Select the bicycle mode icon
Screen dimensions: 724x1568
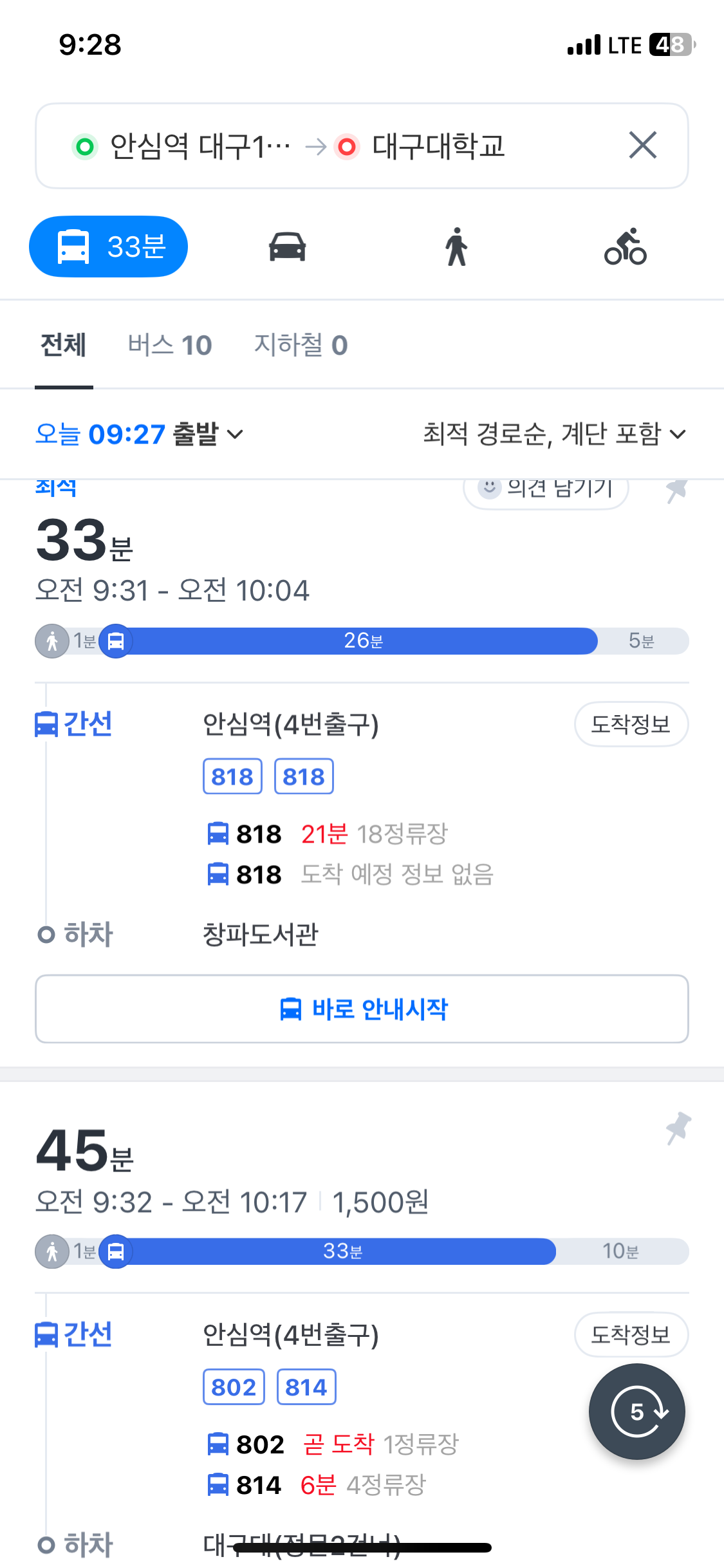(x=626, y=247)
